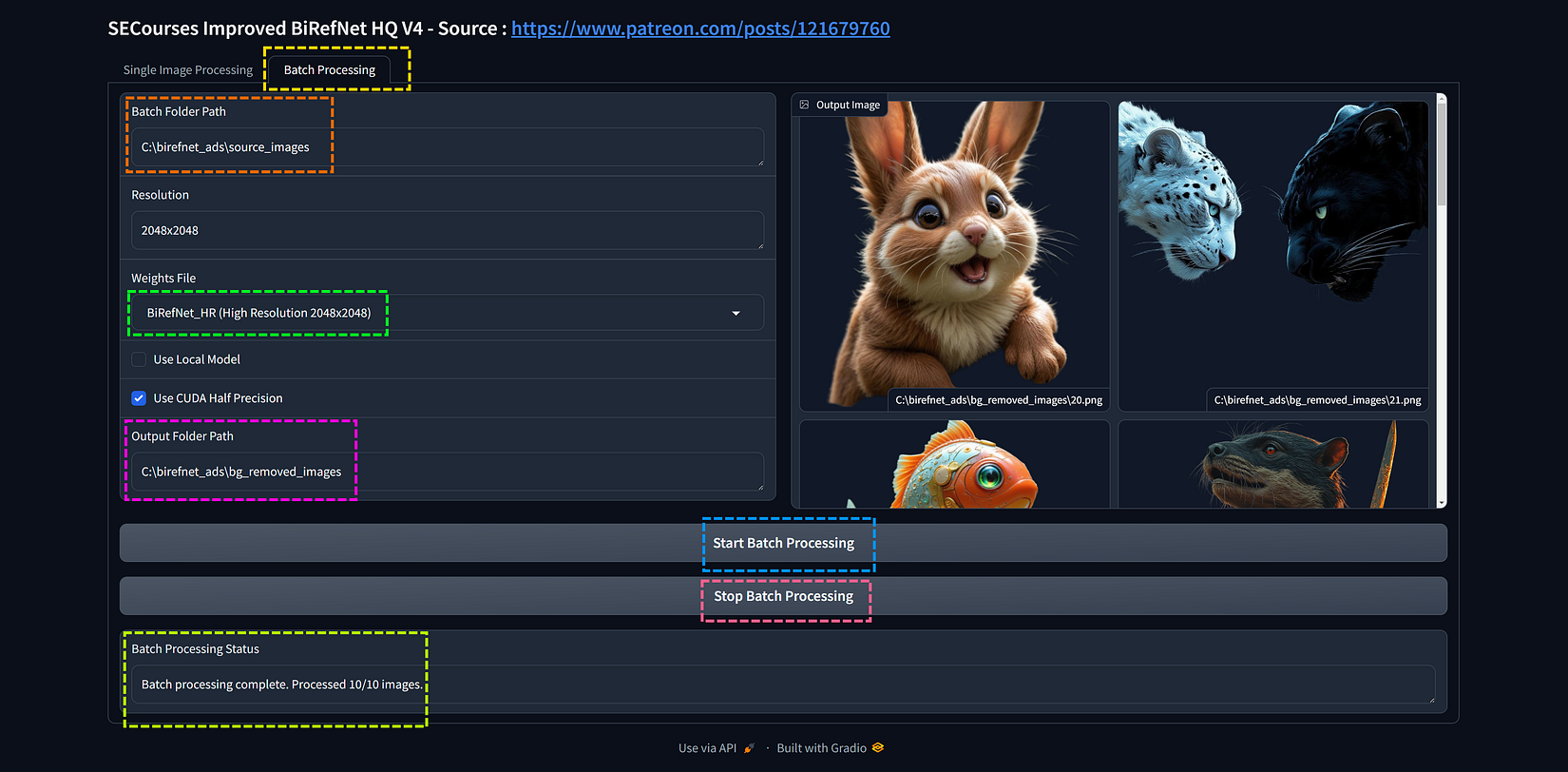Click the Resolution 2048x2048 input field

[x=447, y=230]
